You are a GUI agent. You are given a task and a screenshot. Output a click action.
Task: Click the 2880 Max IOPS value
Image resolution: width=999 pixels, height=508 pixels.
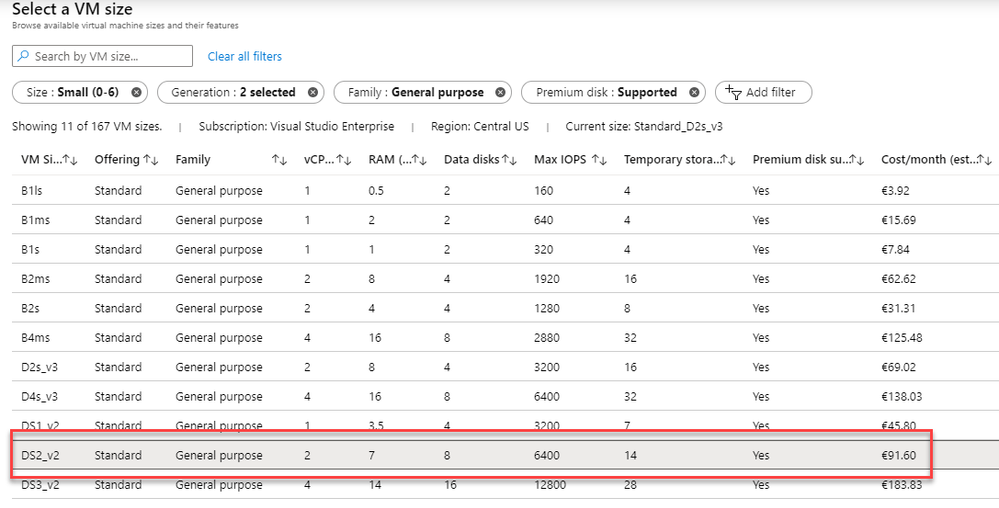pyautogui.click(x=547, y=337)
